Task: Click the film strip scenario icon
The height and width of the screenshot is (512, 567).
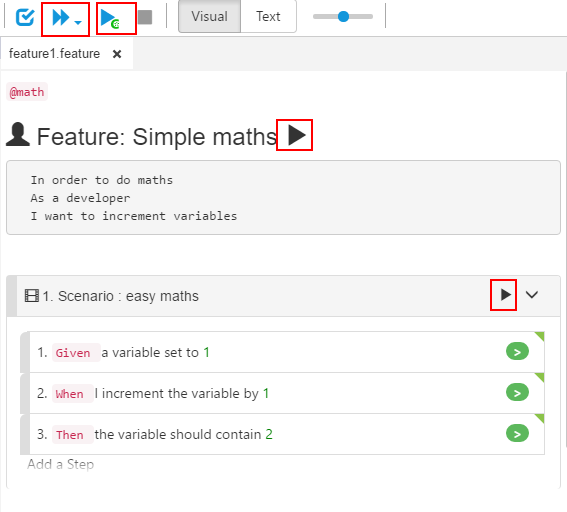Action: tap(32, 295)
